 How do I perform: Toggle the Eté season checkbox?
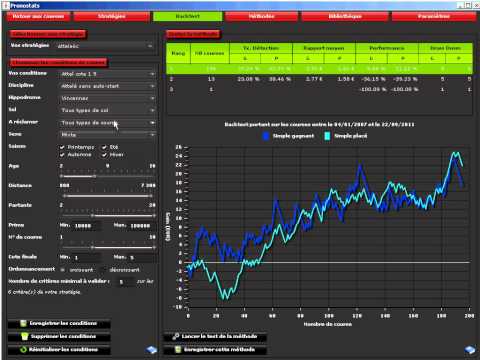click(x=104, y=147)
